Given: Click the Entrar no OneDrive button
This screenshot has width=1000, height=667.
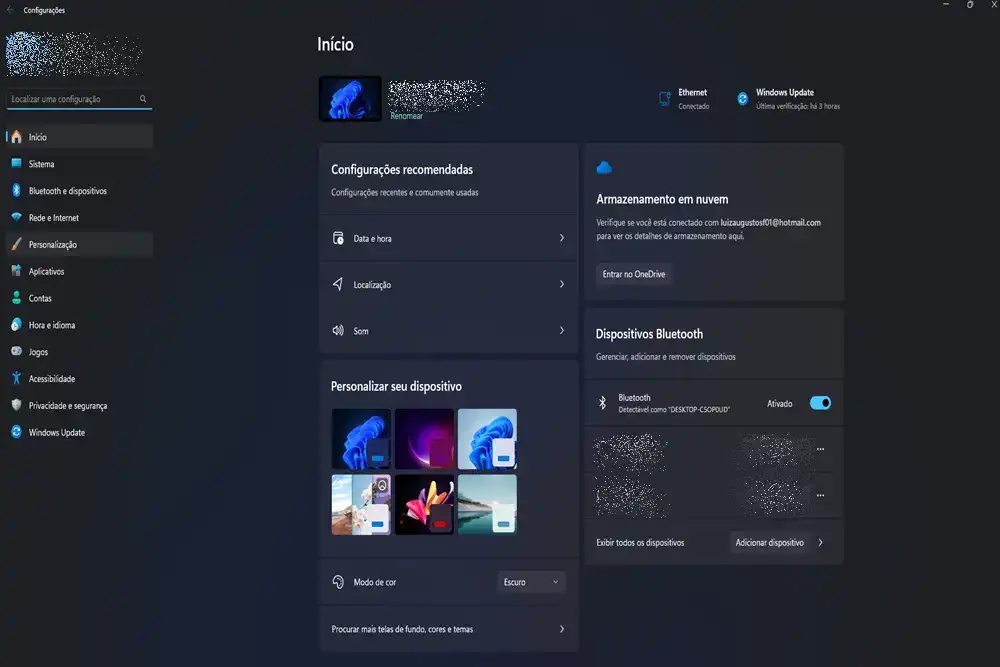Looking at the screenshot, I should pos(634,274).
